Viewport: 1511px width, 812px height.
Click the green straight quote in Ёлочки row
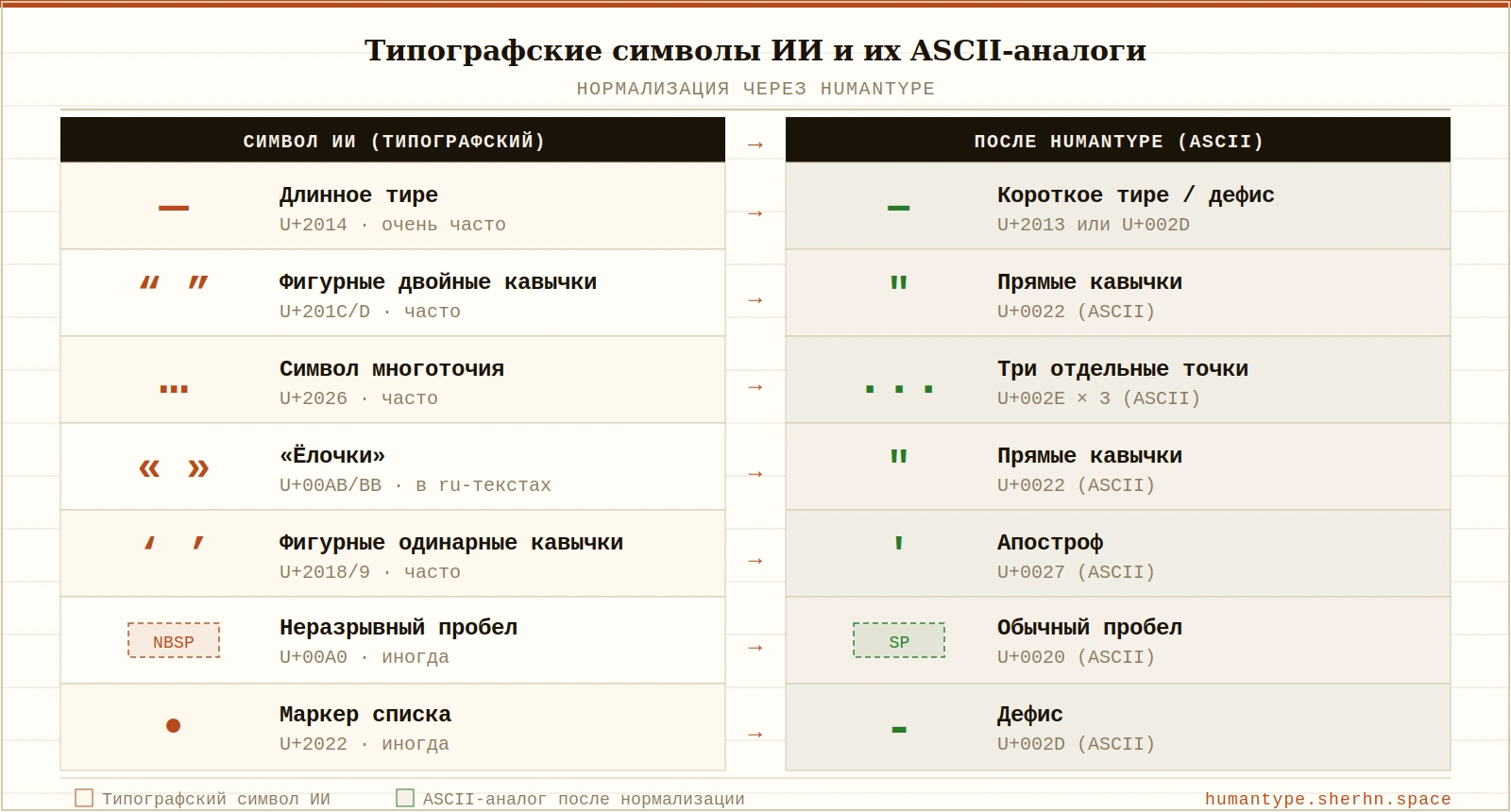click(899, 456)
